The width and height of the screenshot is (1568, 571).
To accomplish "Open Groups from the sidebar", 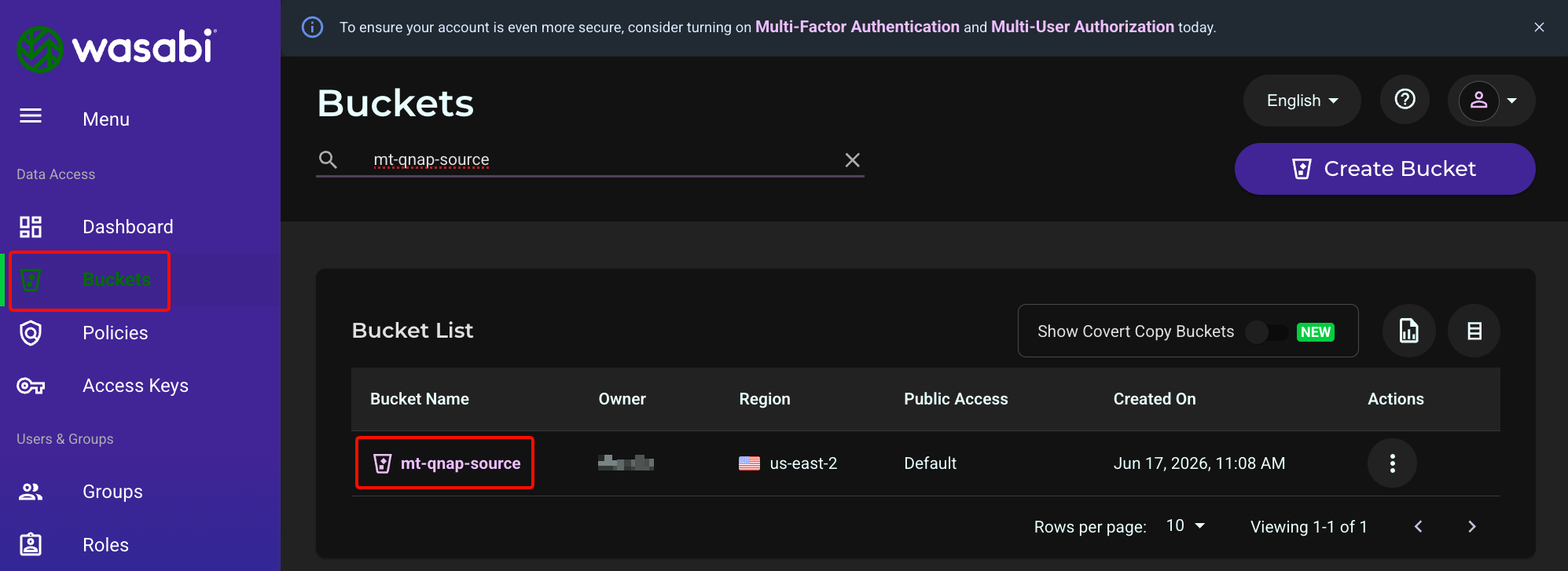I will click(x=113, y=492).
